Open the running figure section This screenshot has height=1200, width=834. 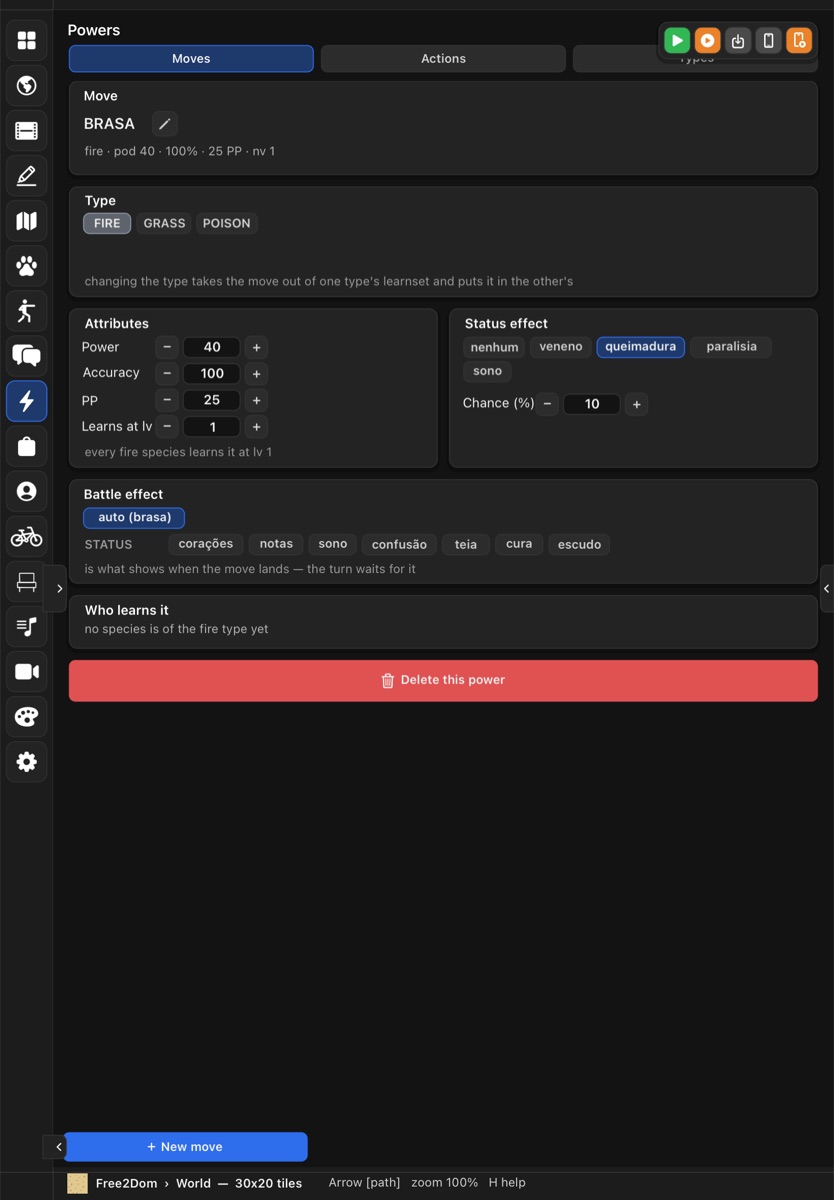(27, 311)
